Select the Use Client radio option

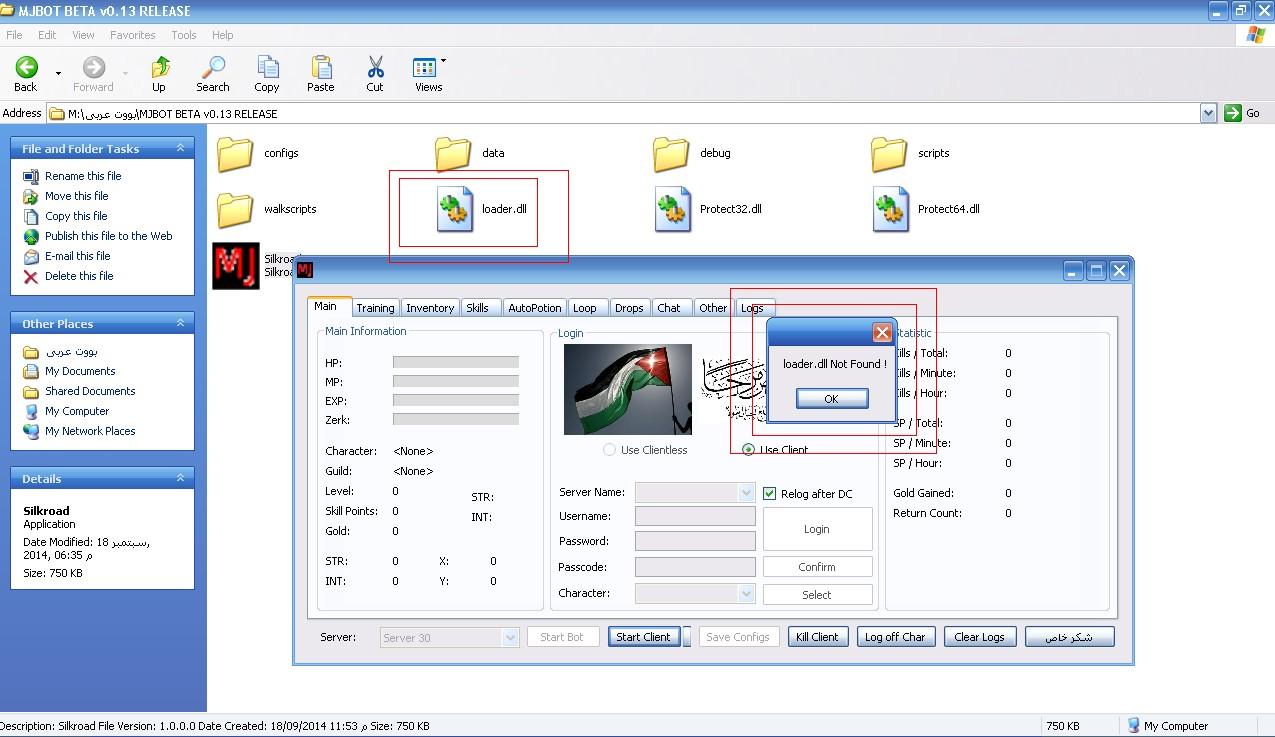click(x=748, y=450)
